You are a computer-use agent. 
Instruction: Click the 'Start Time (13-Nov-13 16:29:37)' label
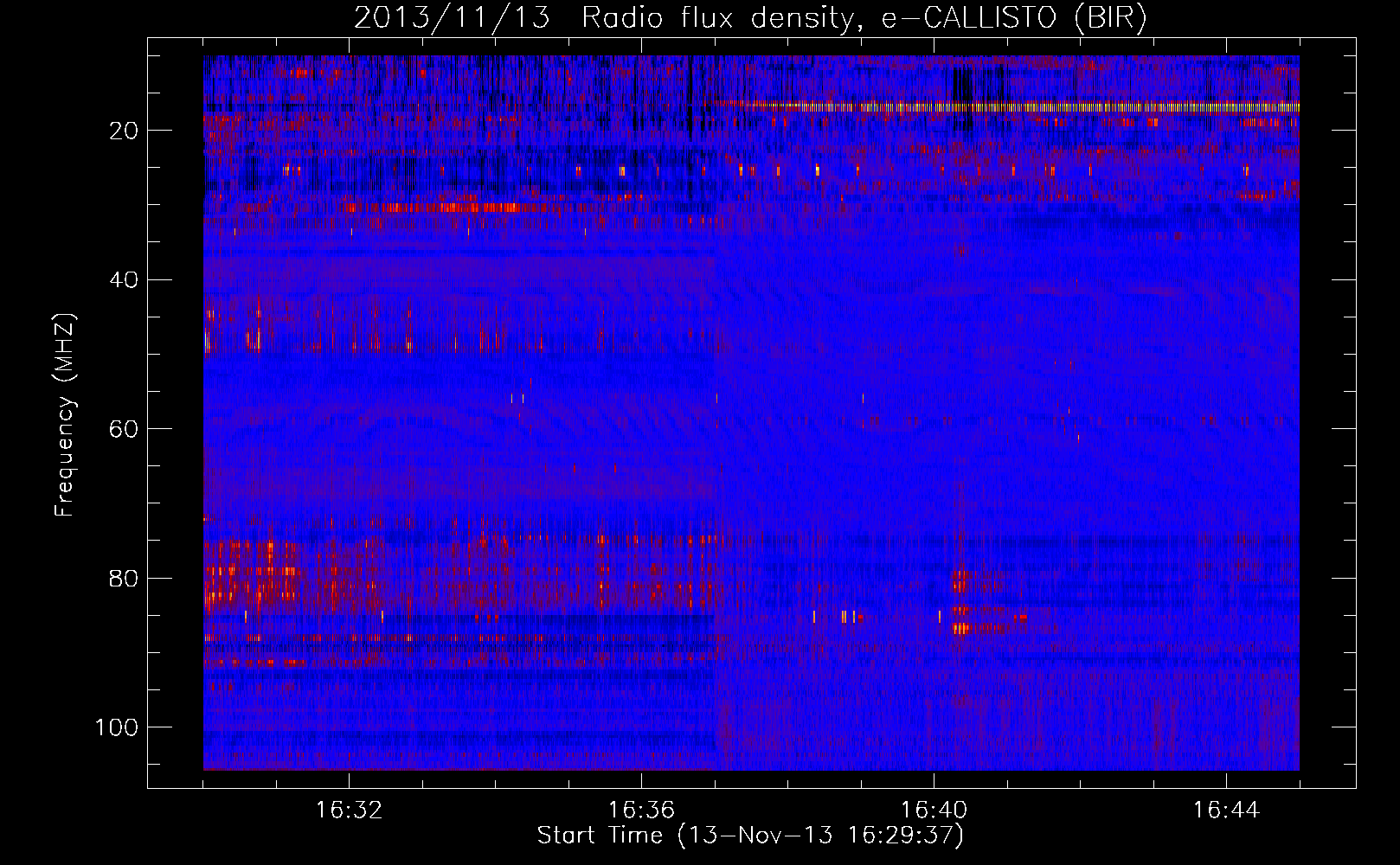pyautogui.click(x=750, y=836)
